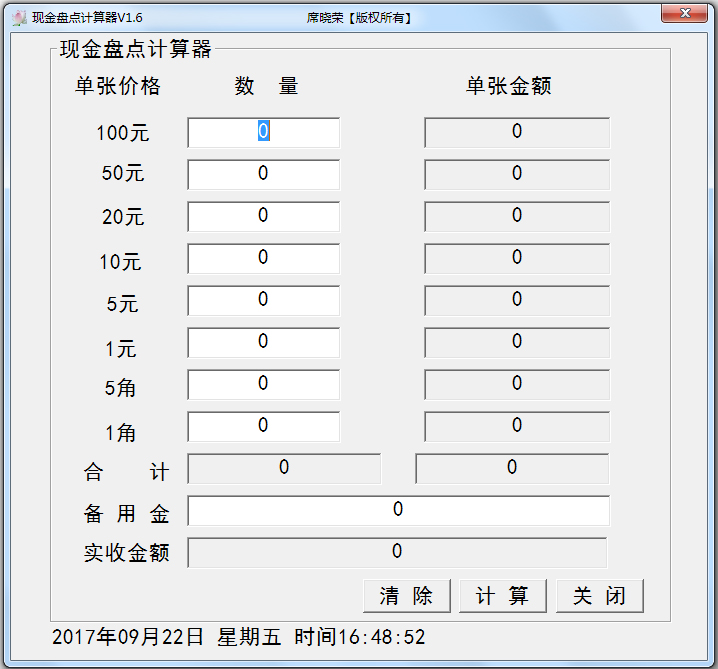Select the 合计 total quantity field
718x669 pixels.
point(284,468)
